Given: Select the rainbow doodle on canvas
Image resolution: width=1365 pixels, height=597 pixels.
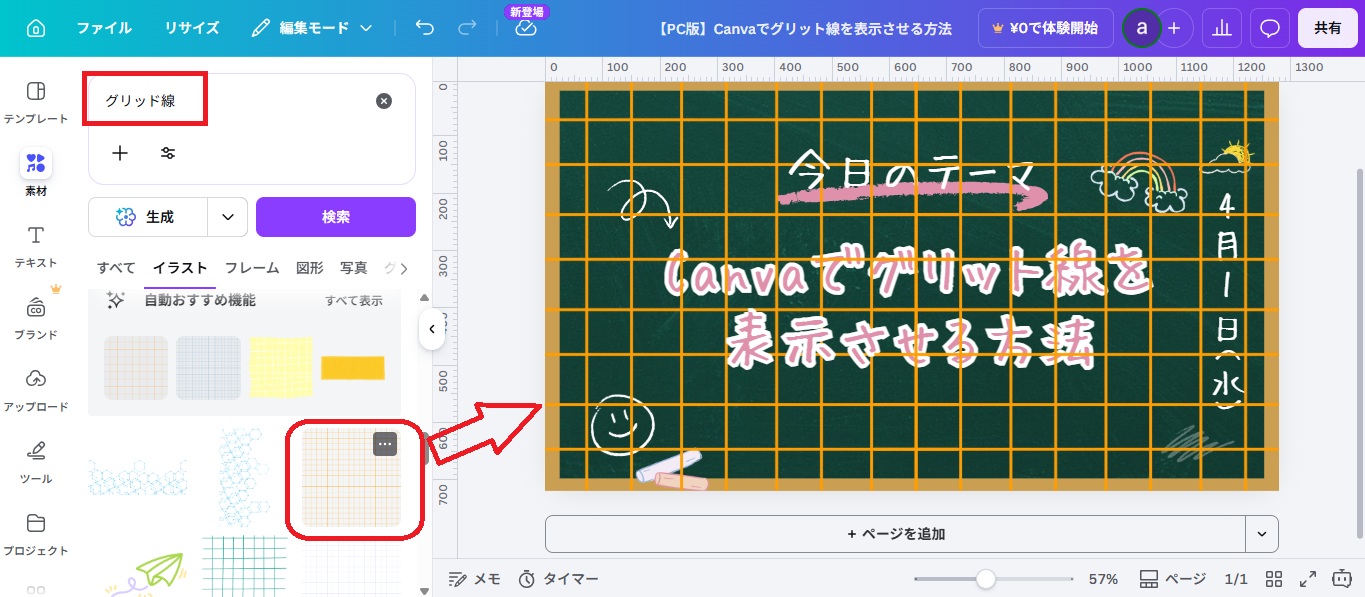Looking at the screenshot, I should click(1140, 183).
